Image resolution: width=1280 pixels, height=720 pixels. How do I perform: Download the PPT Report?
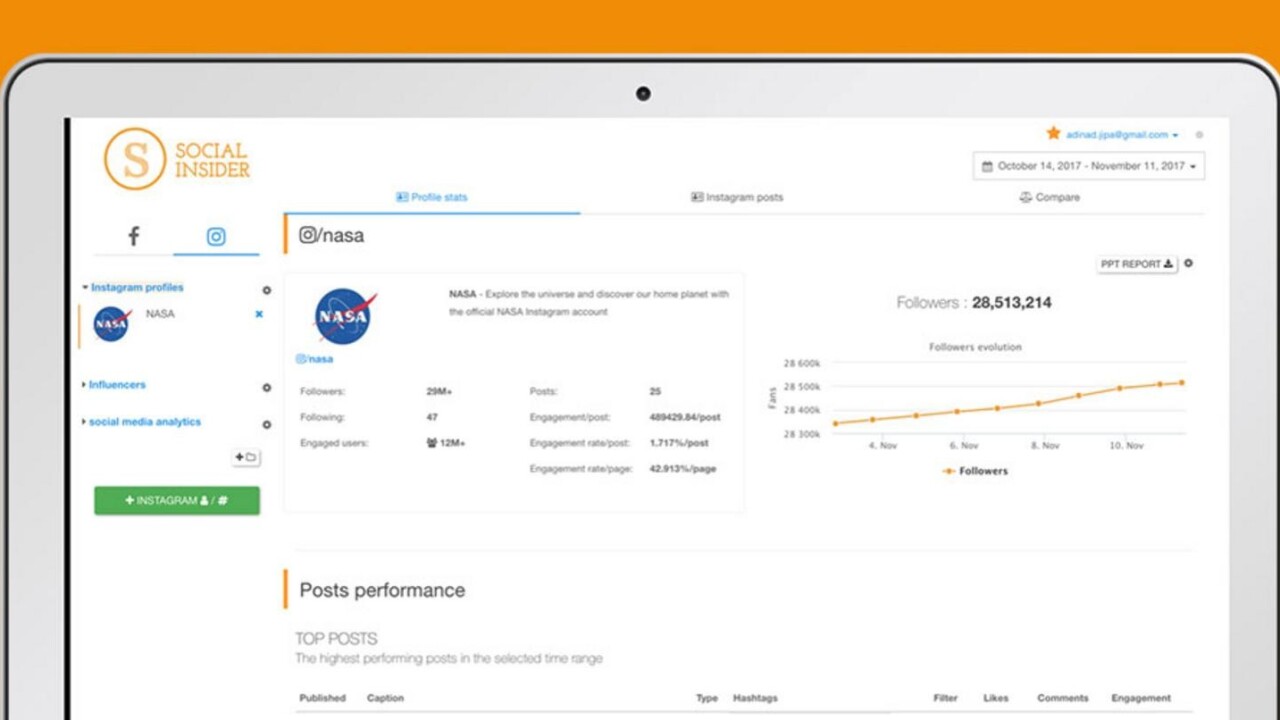click(x=1137, y=264)
